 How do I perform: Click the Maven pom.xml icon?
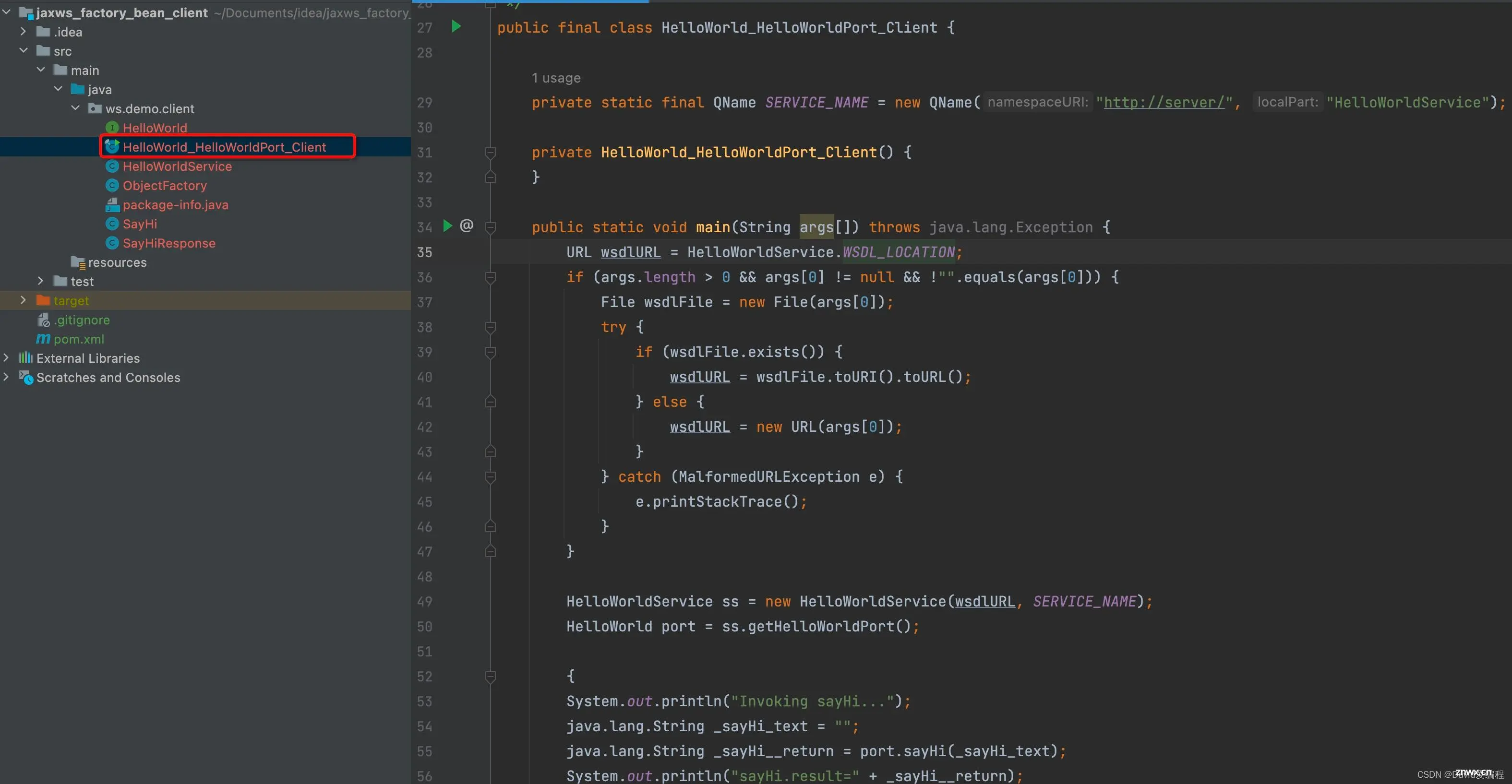tap(43, 339)
